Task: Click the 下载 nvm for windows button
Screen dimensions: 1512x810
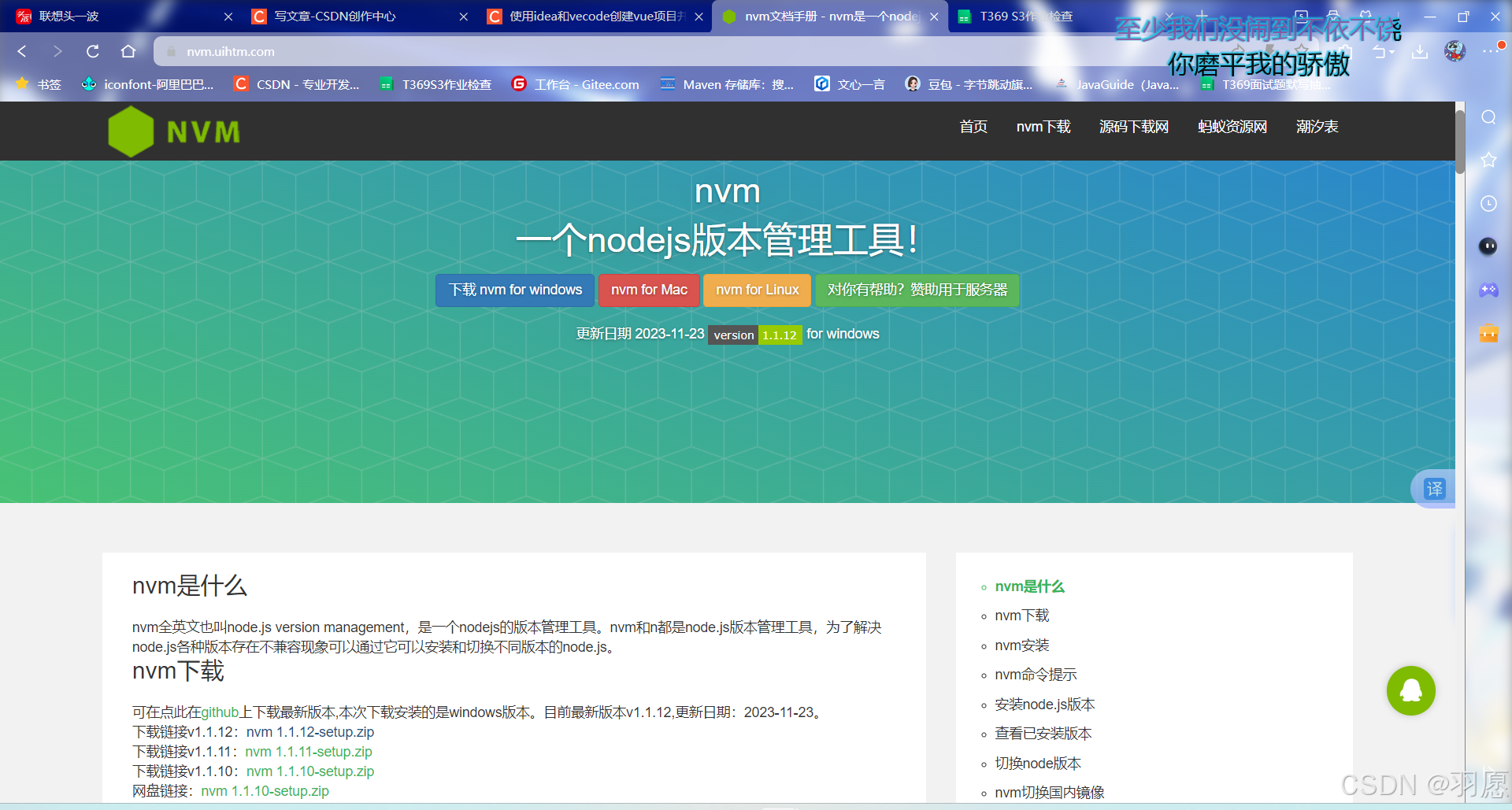Action: [x=516, y=290]
